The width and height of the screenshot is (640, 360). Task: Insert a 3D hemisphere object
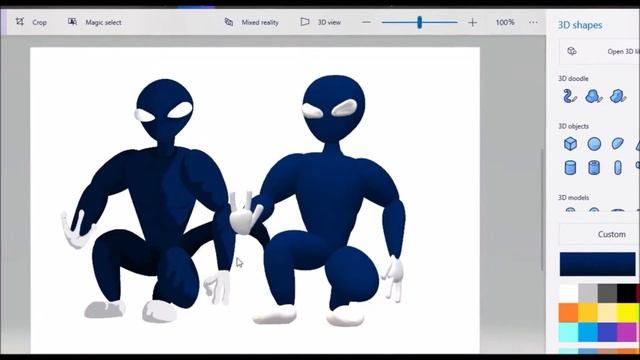(x=618, y=144)
